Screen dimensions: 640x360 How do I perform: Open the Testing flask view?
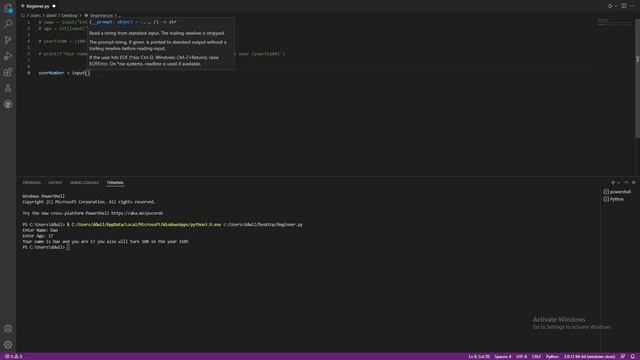(x=8, y=88)
